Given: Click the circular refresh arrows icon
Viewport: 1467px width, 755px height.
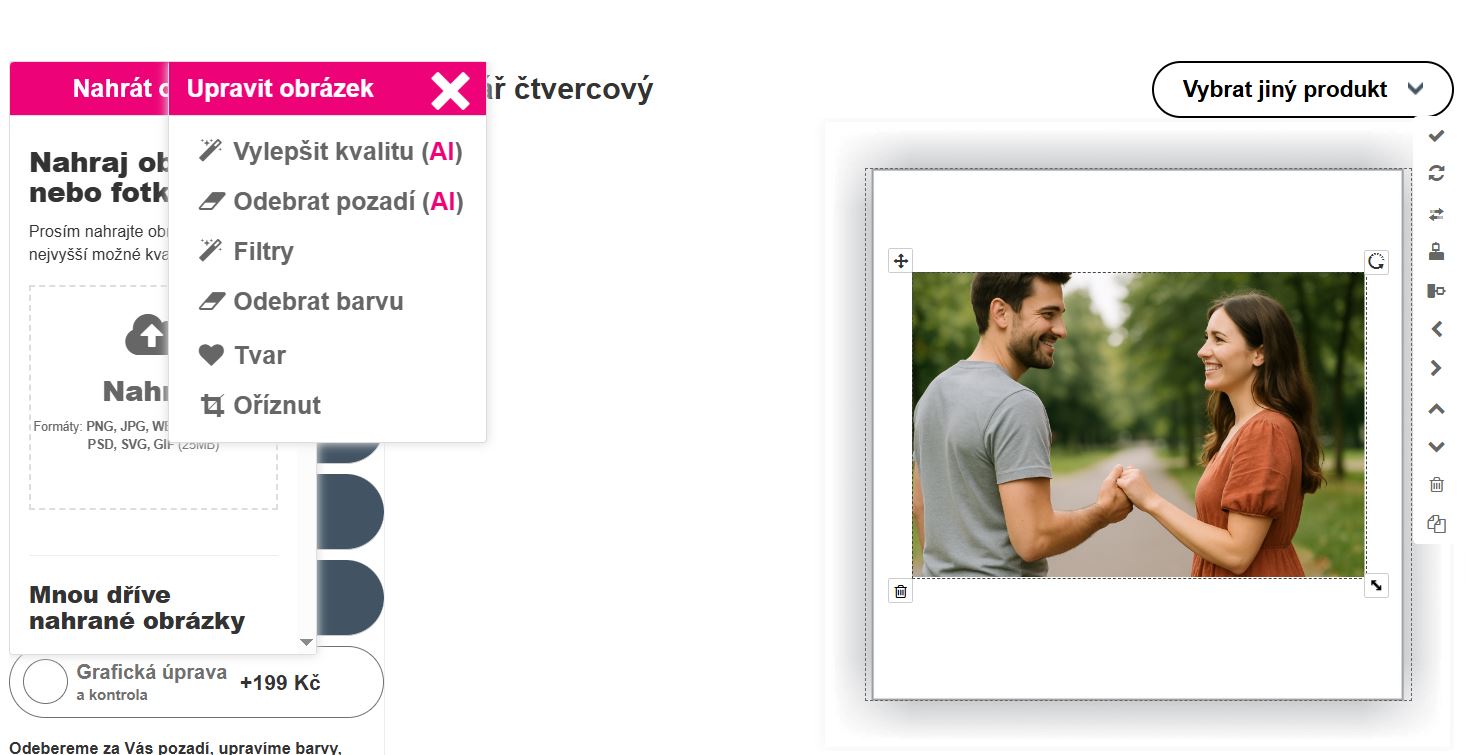Looking at the screenshot, I should [1436, 173].
